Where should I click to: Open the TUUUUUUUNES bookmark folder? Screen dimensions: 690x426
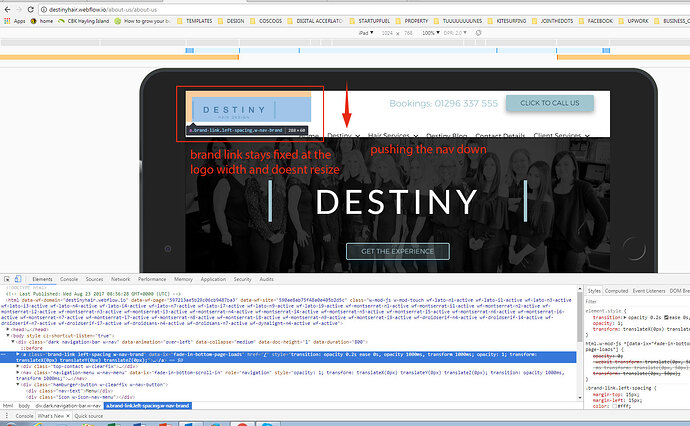[x=458, y=21]
